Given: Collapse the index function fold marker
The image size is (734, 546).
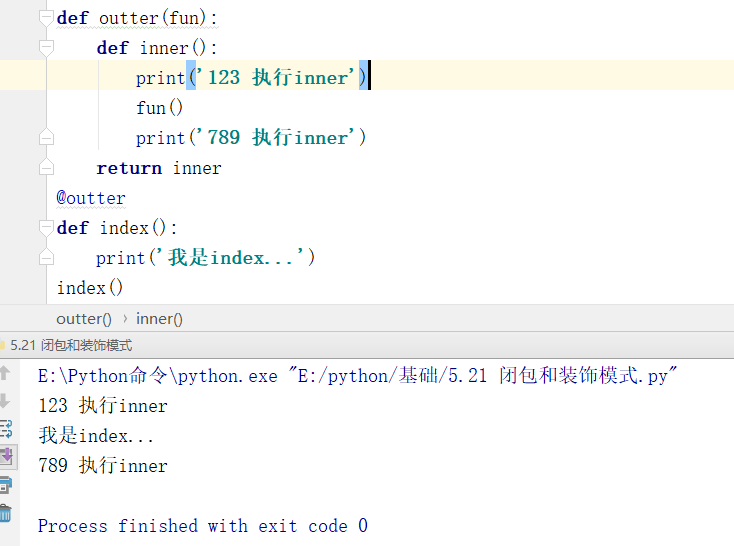Looking at the screenshot, I should [46, 228].
